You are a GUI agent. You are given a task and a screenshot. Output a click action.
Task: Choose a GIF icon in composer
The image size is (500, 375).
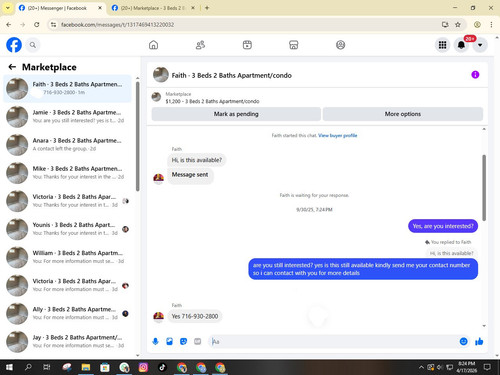point(198,341)
